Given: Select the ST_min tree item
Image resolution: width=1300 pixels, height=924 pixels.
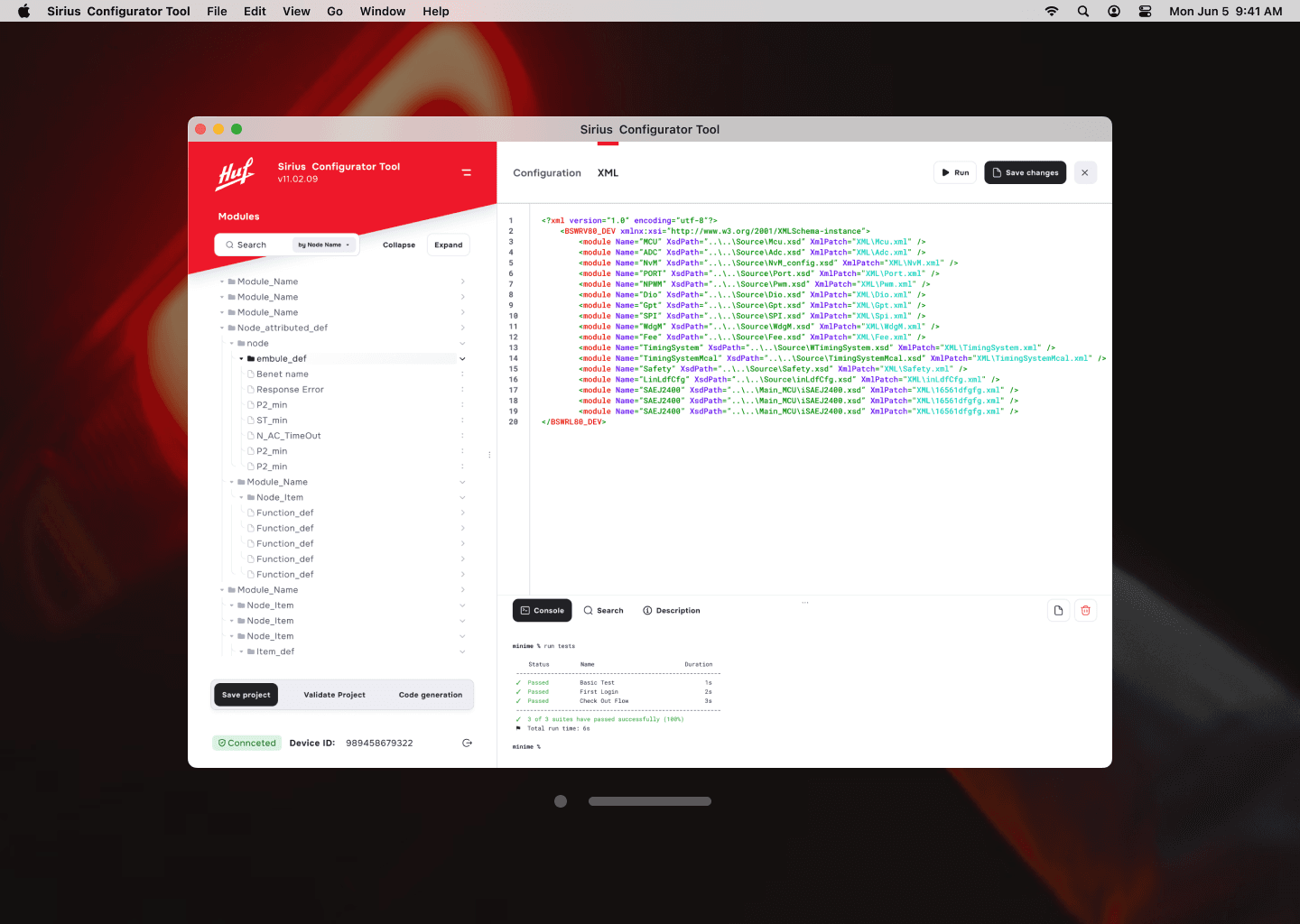Looking at the screenshot, I should click(272, 420).
